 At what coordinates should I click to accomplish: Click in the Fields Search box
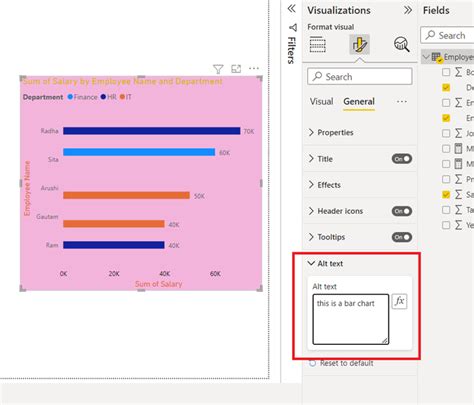click(x=447, y=35)
